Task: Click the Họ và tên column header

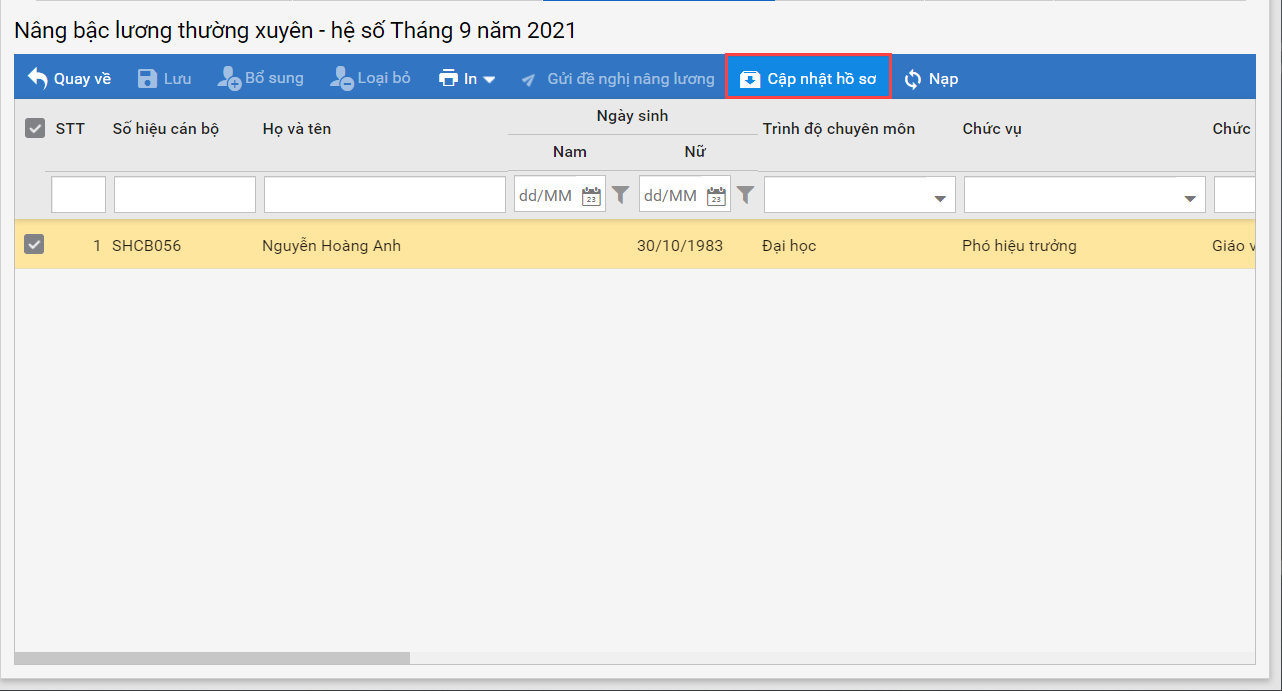Action: 296,128
